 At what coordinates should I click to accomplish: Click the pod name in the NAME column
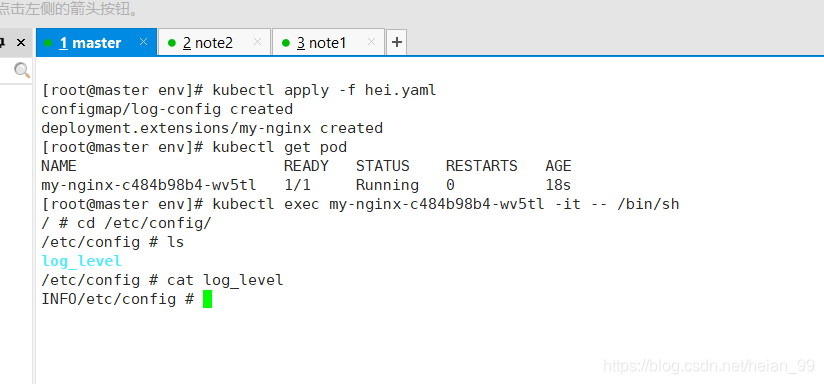pyautogui.click(x=149, y=185)
